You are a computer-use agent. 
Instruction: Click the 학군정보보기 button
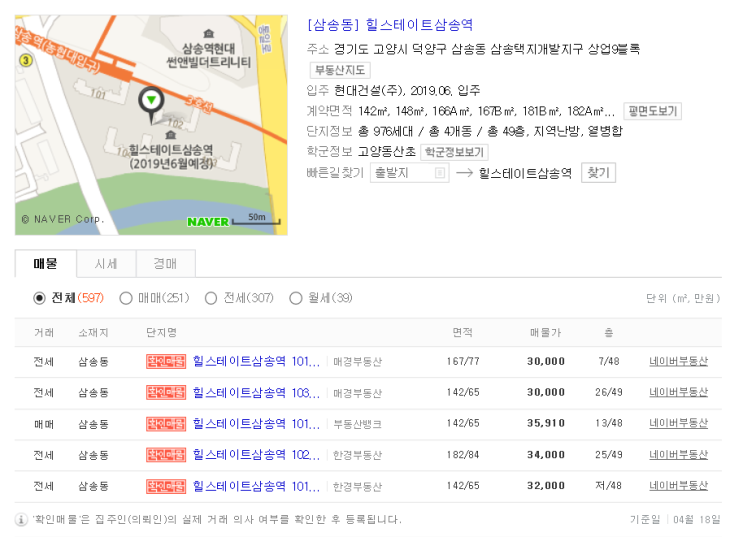pyautogui.click(x=454, y=152)
